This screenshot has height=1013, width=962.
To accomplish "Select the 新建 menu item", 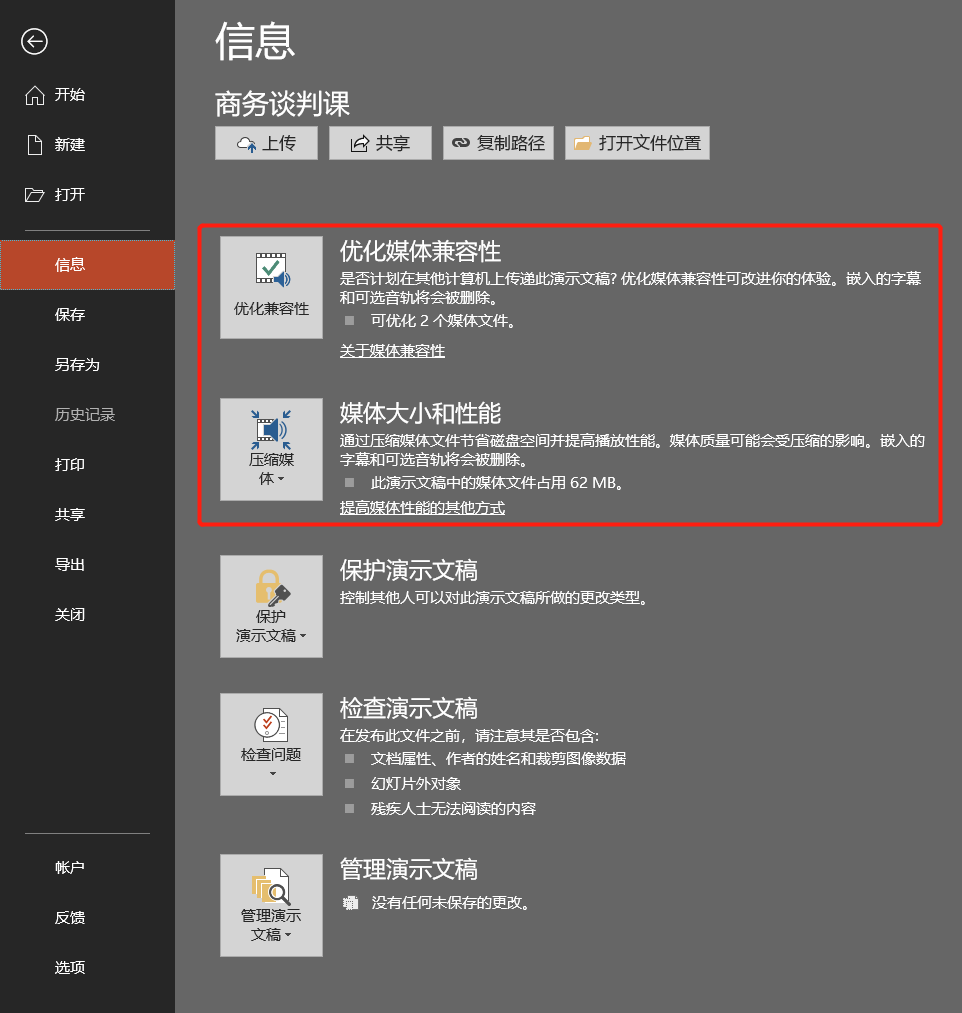I will point(87,145).
